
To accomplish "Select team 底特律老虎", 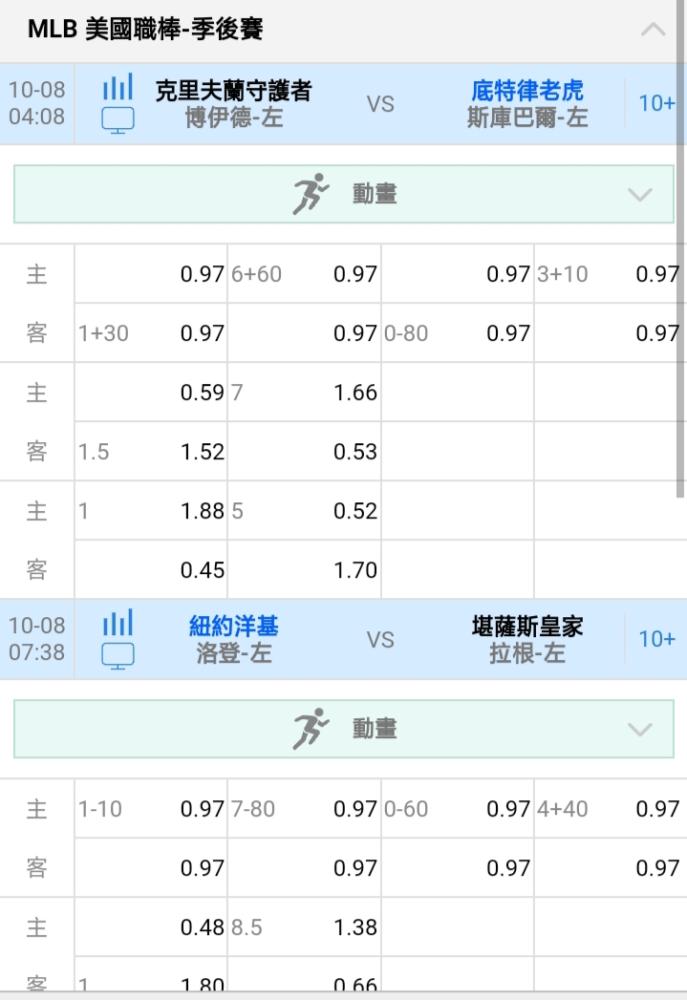I will point(527,91).
